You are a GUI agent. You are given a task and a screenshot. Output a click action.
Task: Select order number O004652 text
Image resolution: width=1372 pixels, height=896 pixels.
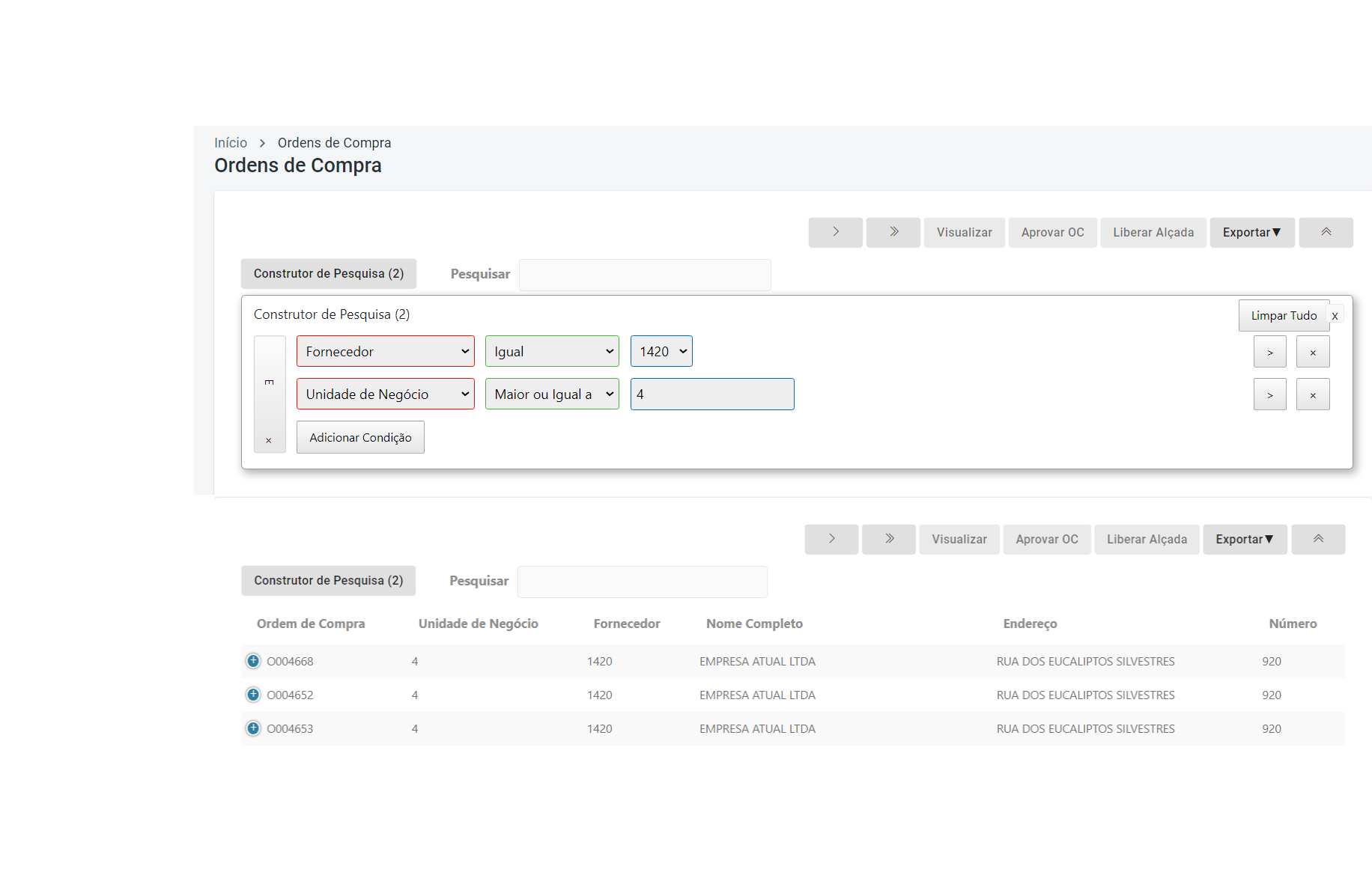coord(290,695)
